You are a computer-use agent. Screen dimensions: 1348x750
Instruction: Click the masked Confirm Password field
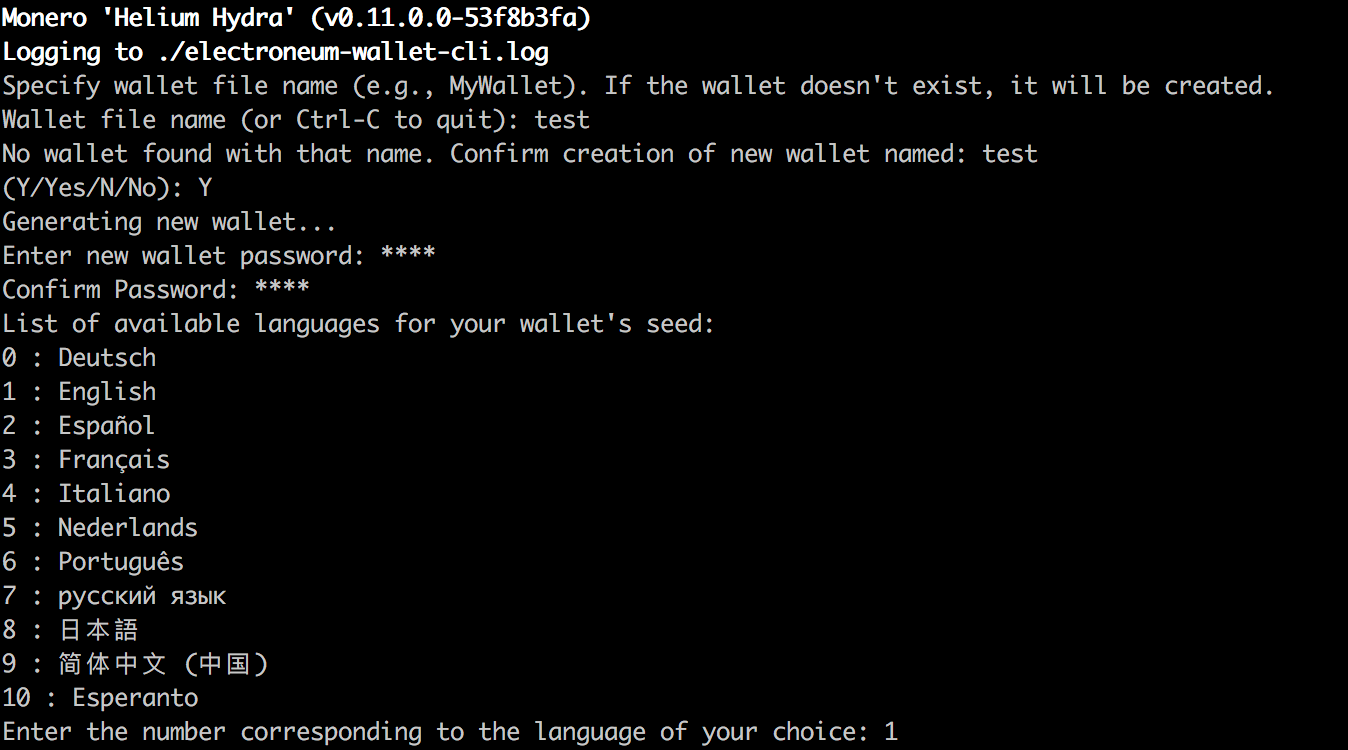282,289
